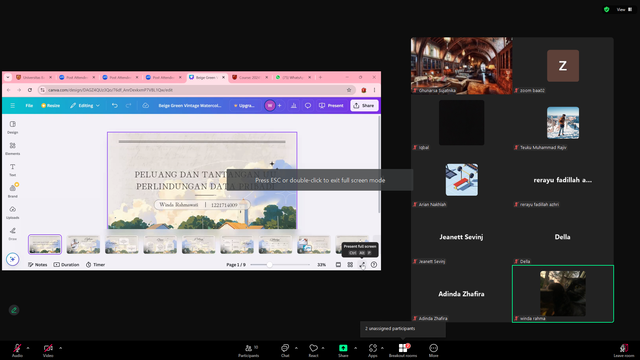The height and width of the screenshot is (360, 640).
Task: Open the Elements panel in Canva sidebar
Action: [13, 149]
